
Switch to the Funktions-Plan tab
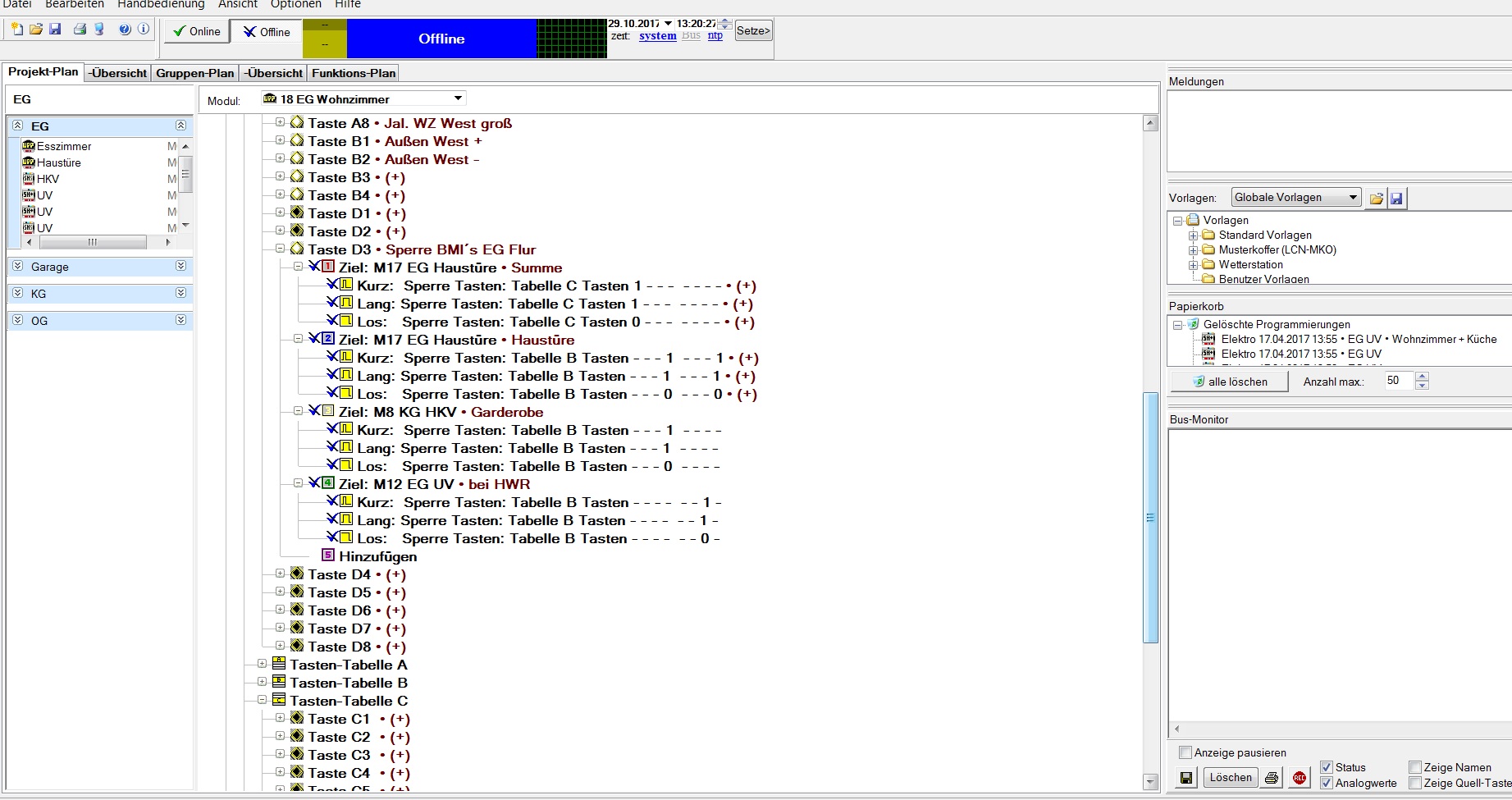click(x=354, y=73)
